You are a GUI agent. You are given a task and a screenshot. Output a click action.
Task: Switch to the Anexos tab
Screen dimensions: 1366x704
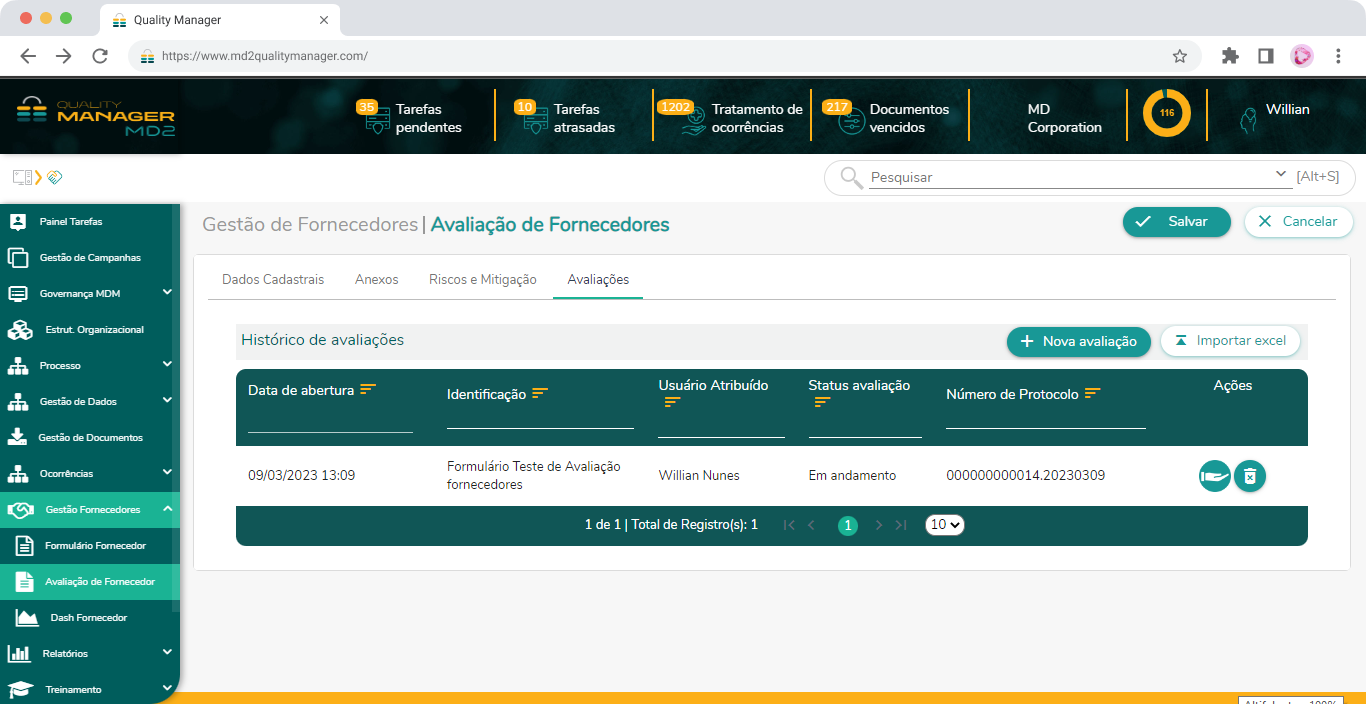point(376,280)
